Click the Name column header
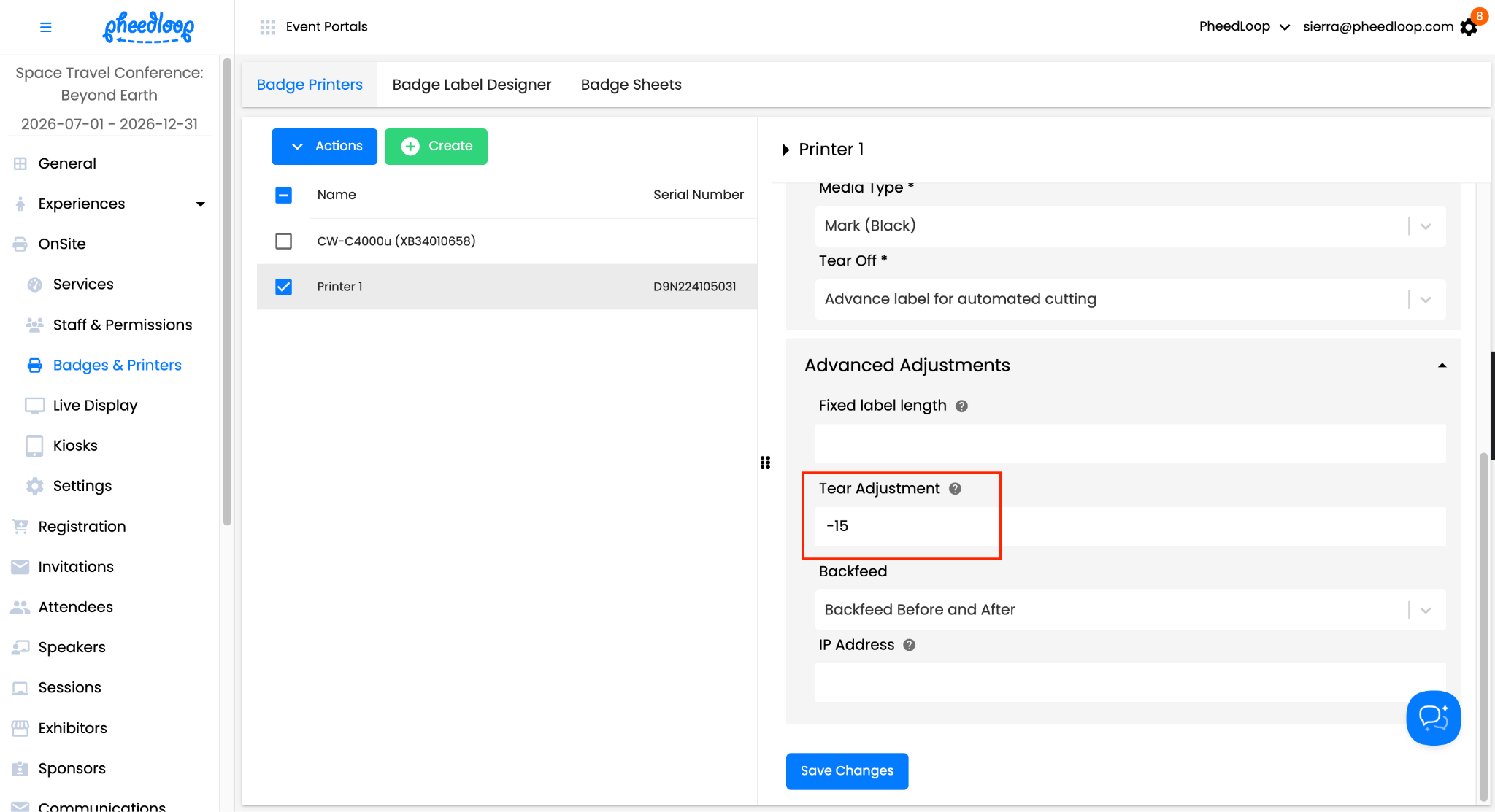This screenshot has height=812, width=1495. (337, 195)
